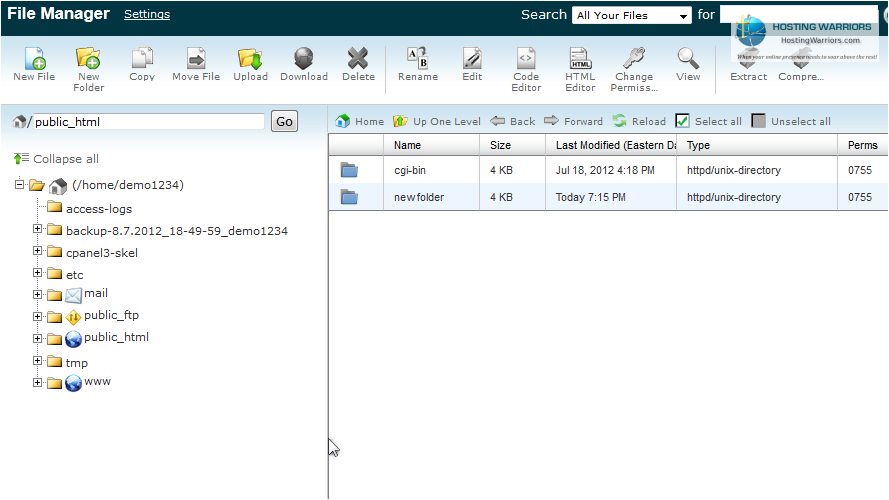Click 'Jul 18, 2012 4:18 PM' date cell
This screenshot has height=500, width=889.
605,170
